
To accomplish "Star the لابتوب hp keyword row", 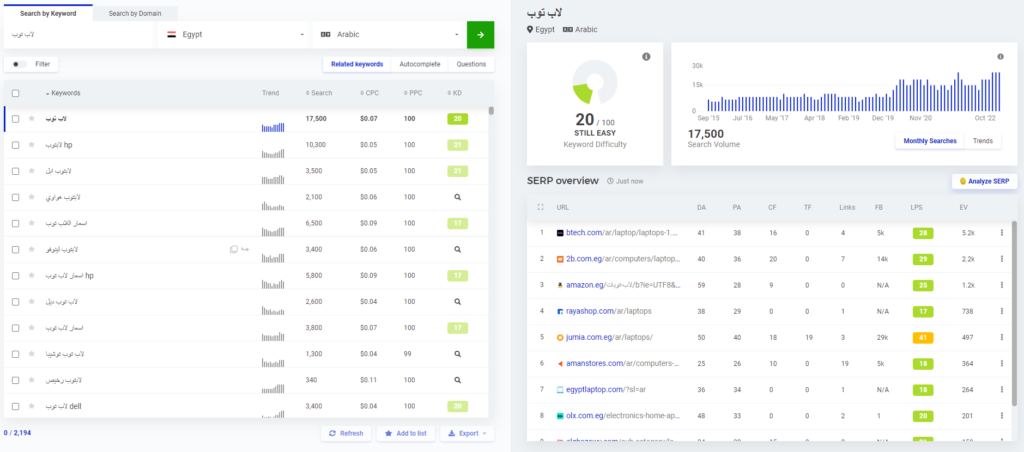I will pos(32,145).
